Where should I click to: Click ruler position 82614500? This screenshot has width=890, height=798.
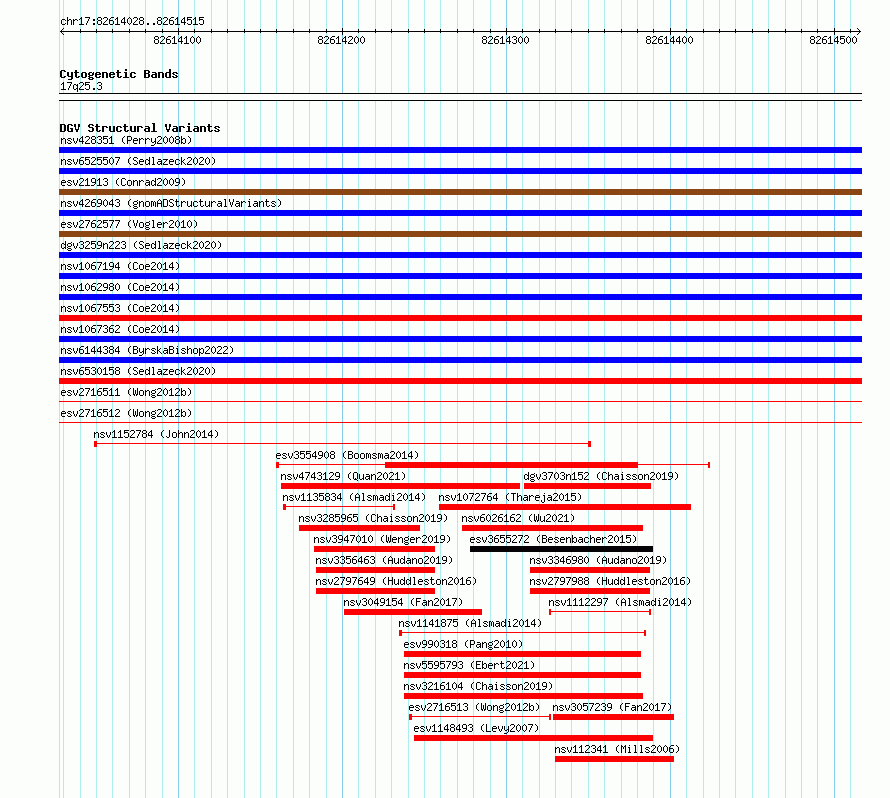pyautogui.click(x=833, y=40)
